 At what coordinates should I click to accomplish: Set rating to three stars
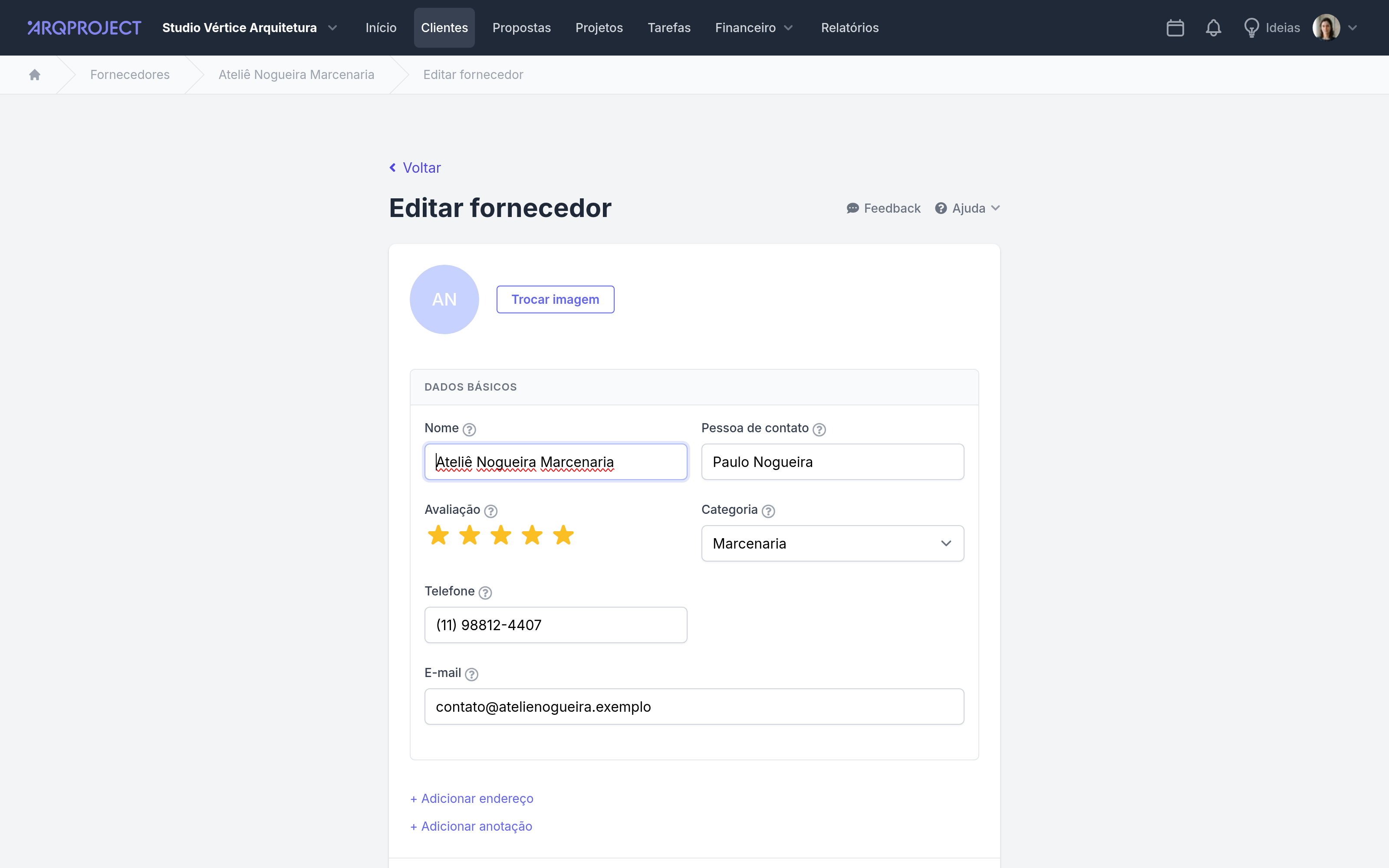coord(501,535)
